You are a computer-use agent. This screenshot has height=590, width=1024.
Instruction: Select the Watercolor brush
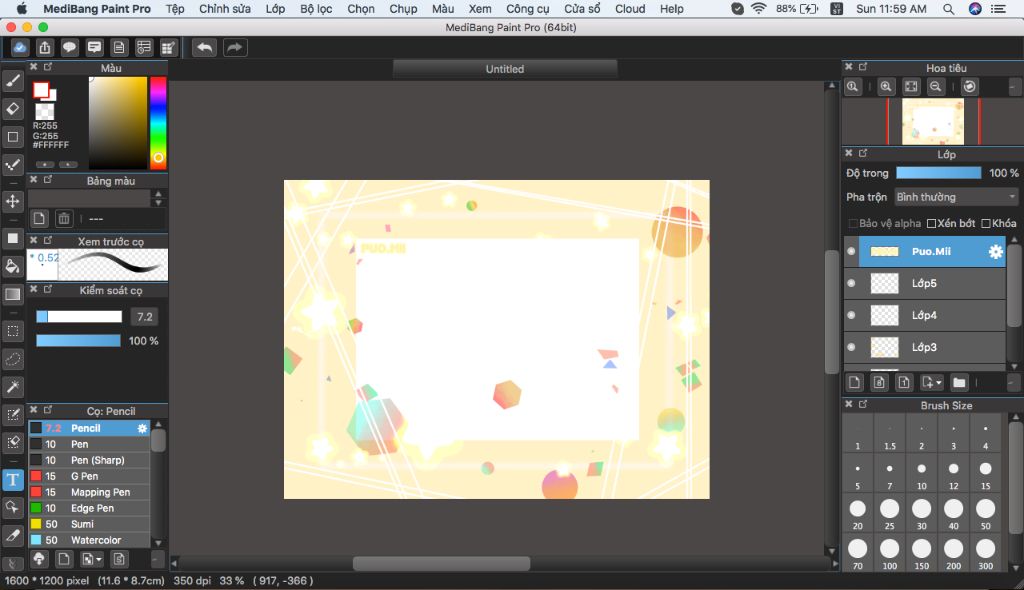click(x=89, y=540)
